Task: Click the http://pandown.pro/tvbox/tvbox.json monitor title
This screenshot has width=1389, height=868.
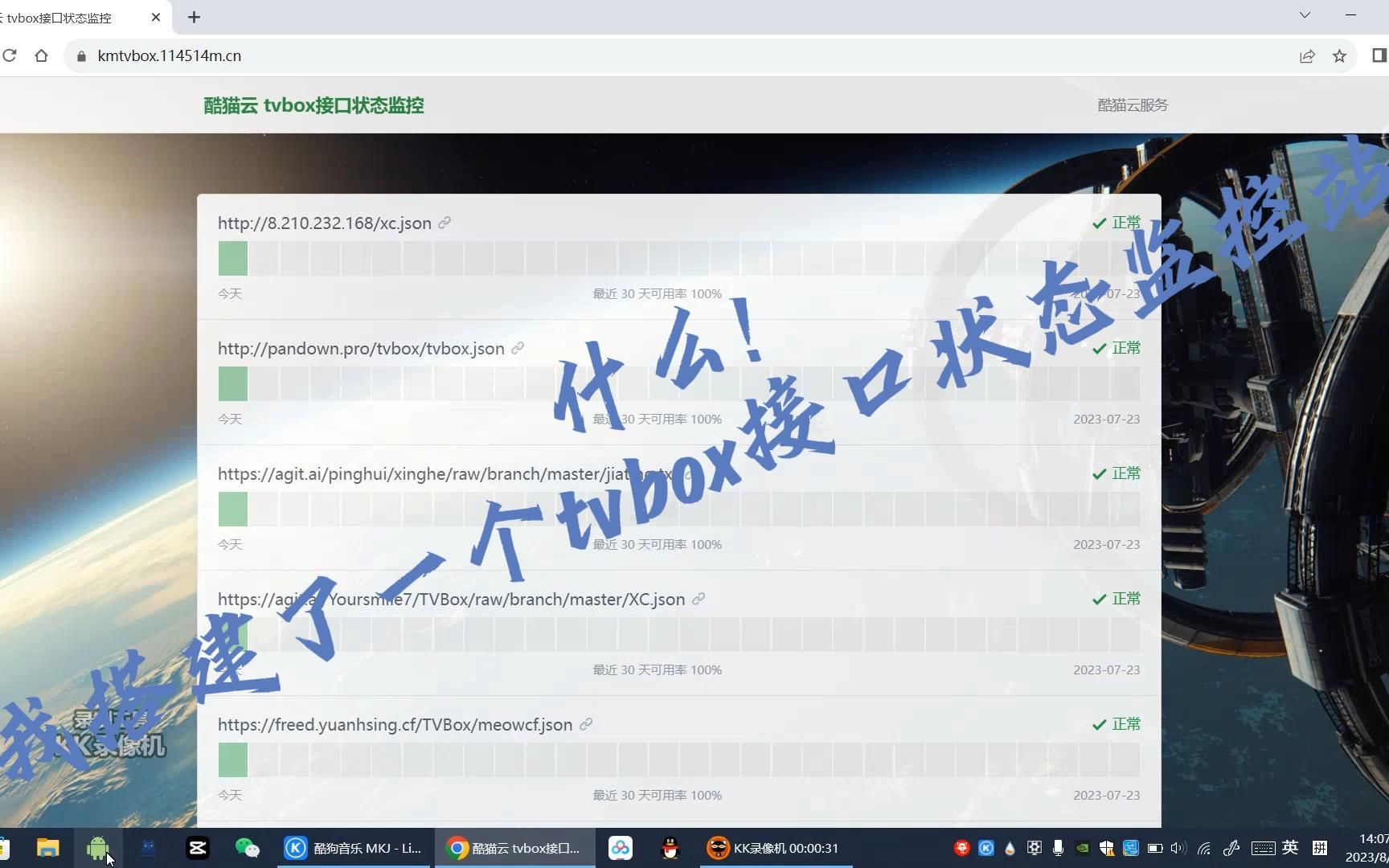Action: 361,349
